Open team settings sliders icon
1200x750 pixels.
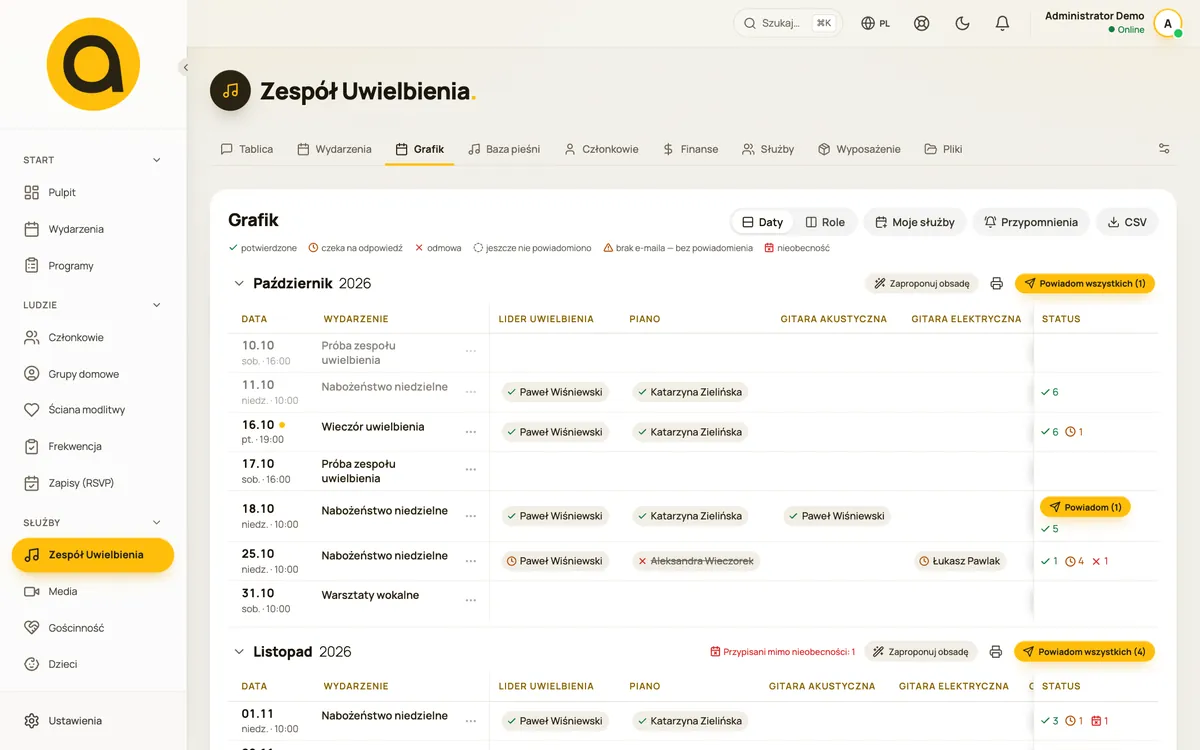pos(1164,149)
